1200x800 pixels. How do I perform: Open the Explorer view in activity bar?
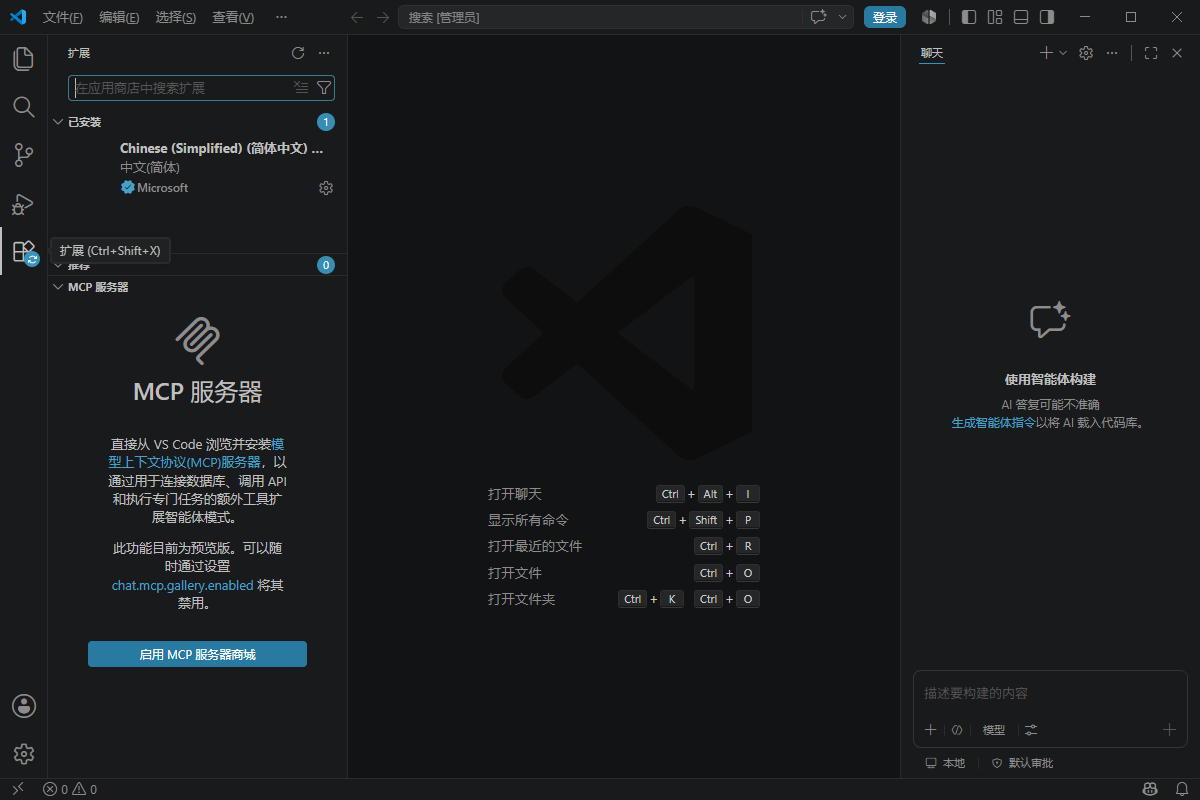[23, 58]
